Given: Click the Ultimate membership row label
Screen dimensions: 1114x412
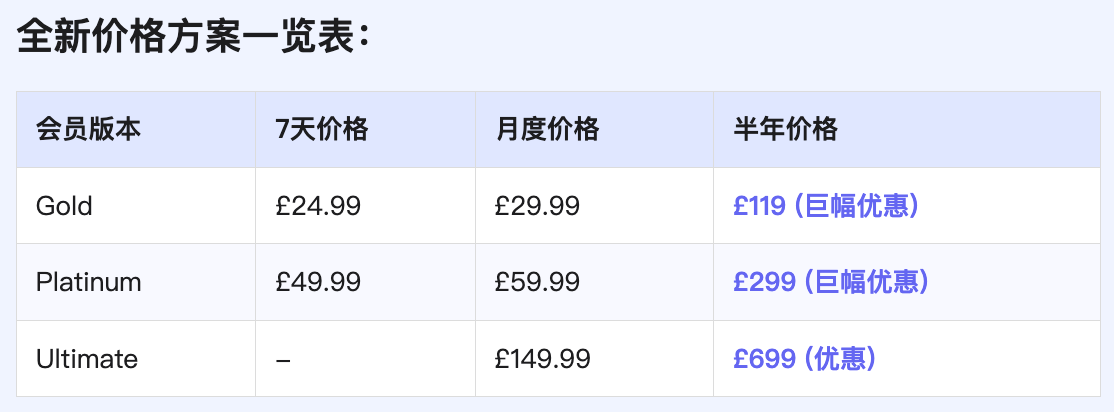Looking at the screenshot, I should pos(87,358).
